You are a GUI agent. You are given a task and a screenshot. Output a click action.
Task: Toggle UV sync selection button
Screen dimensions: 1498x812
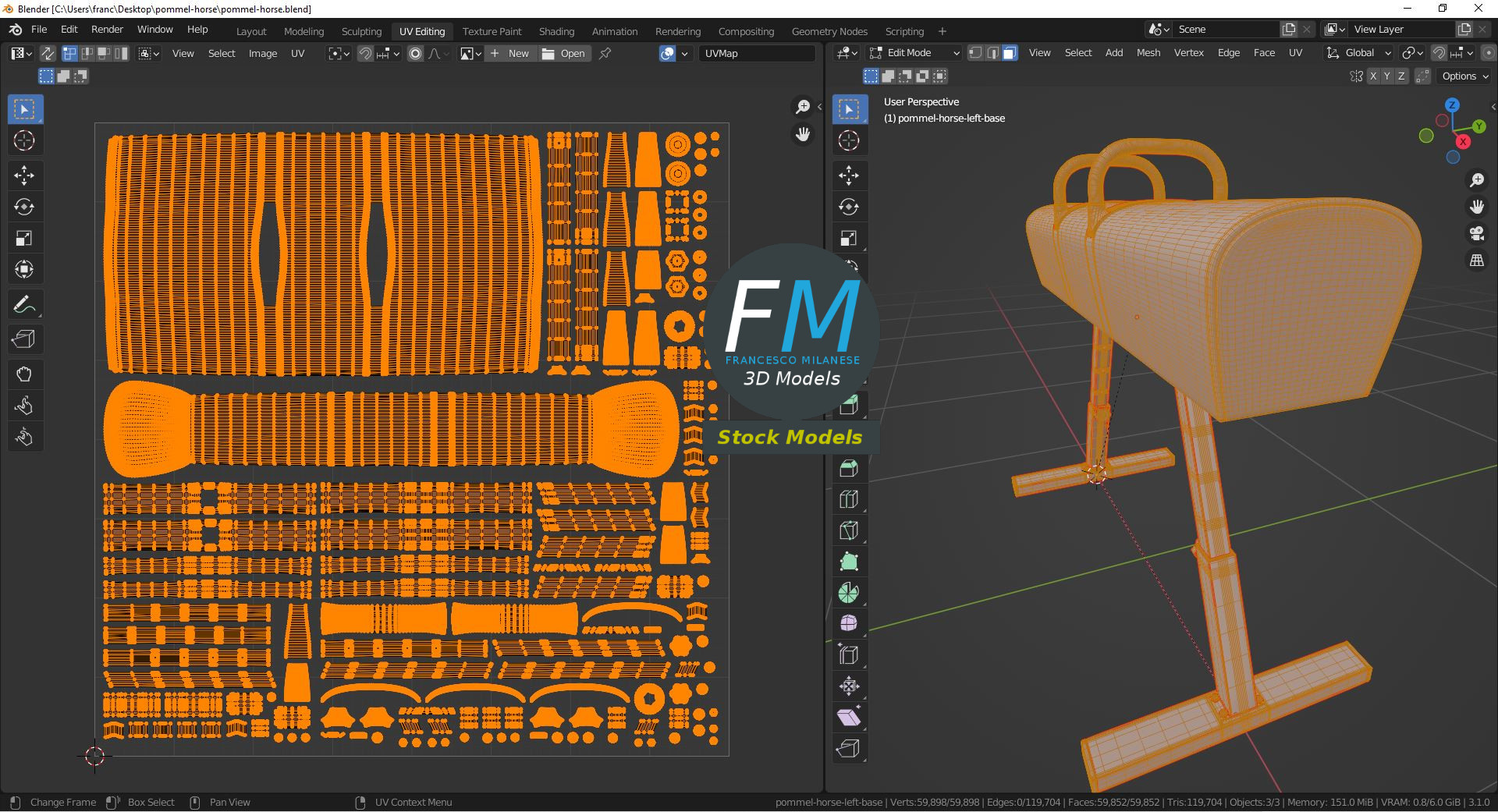pyautogui.click(x=48, y=53)
